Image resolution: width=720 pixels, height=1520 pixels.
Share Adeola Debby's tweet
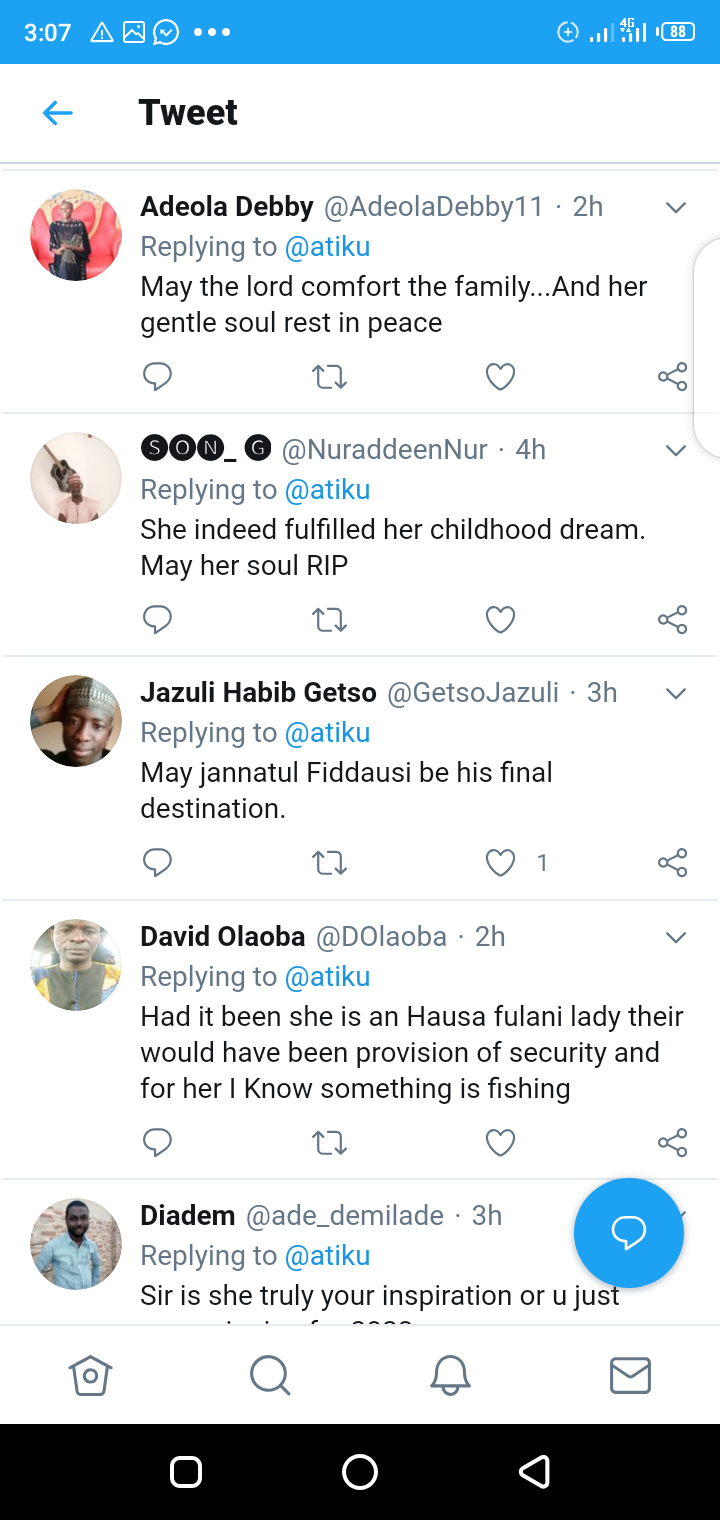coord(672,377)
